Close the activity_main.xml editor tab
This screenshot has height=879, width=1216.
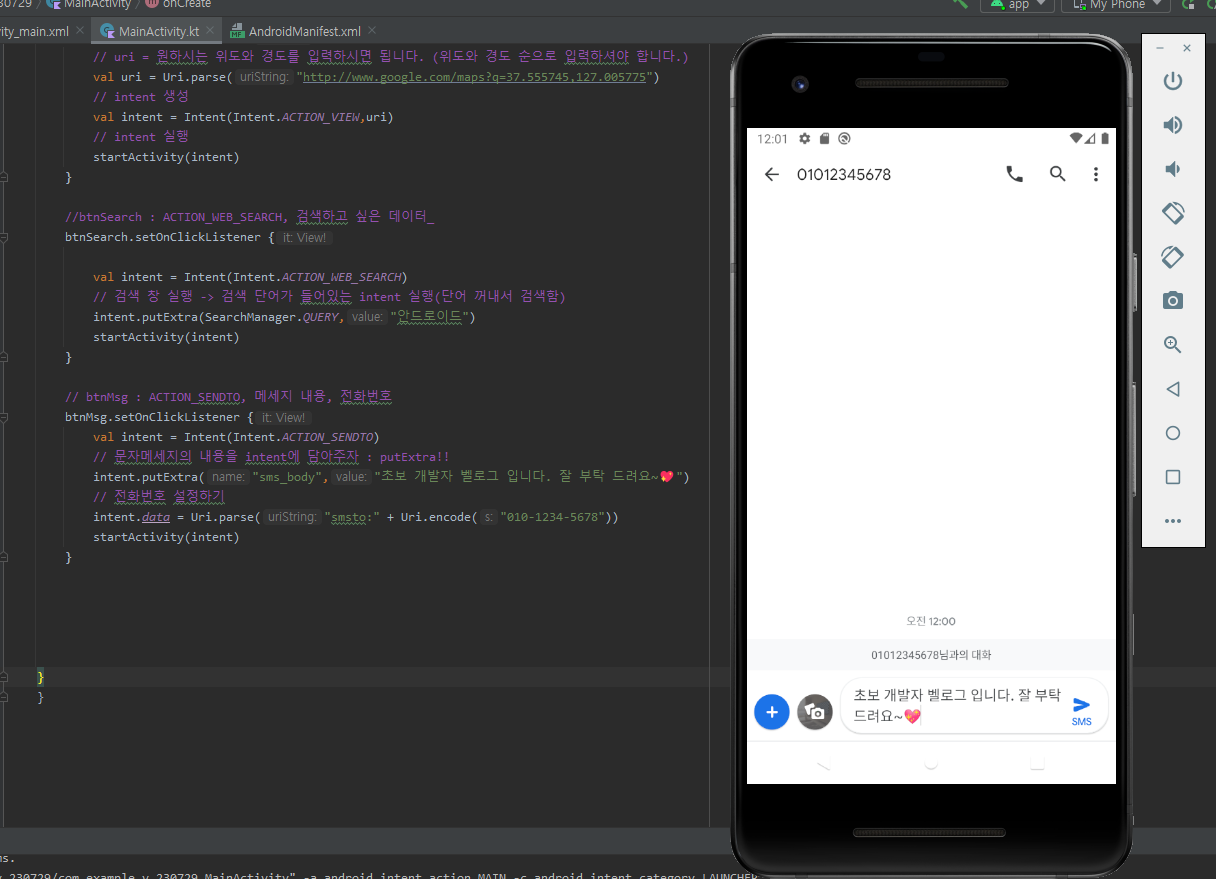point(79,31)
